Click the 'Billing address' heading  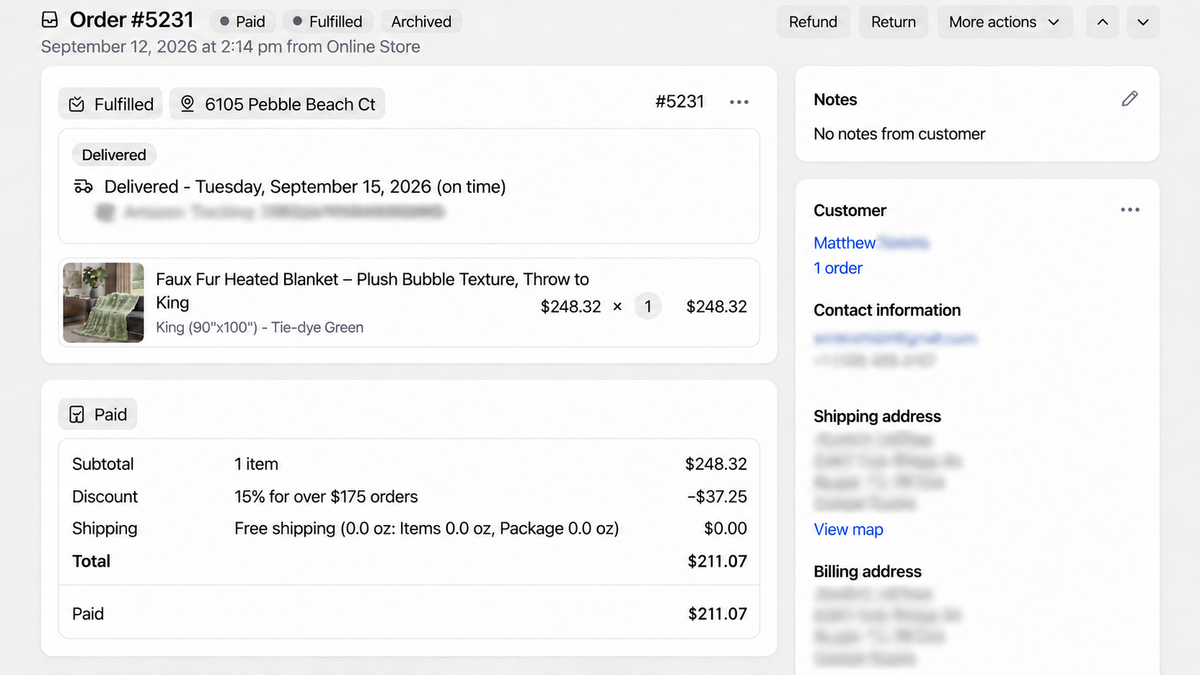(x=868, y=572)
